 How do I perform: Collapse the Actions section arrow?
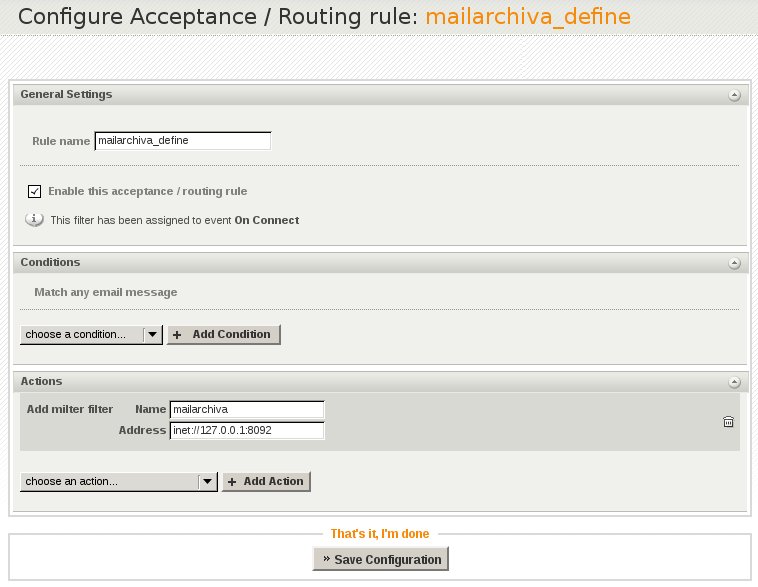coord(734,382)
